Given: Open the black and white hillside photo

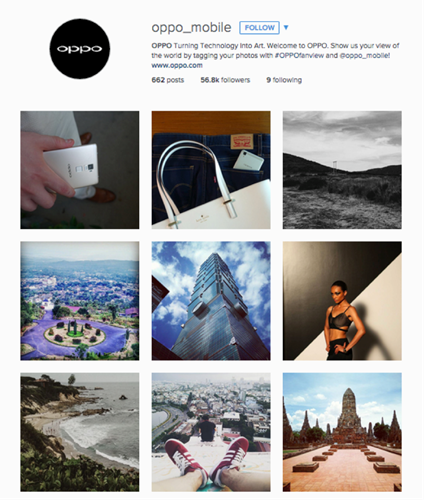Looking at the screenshot, I should tap(342, 170).
